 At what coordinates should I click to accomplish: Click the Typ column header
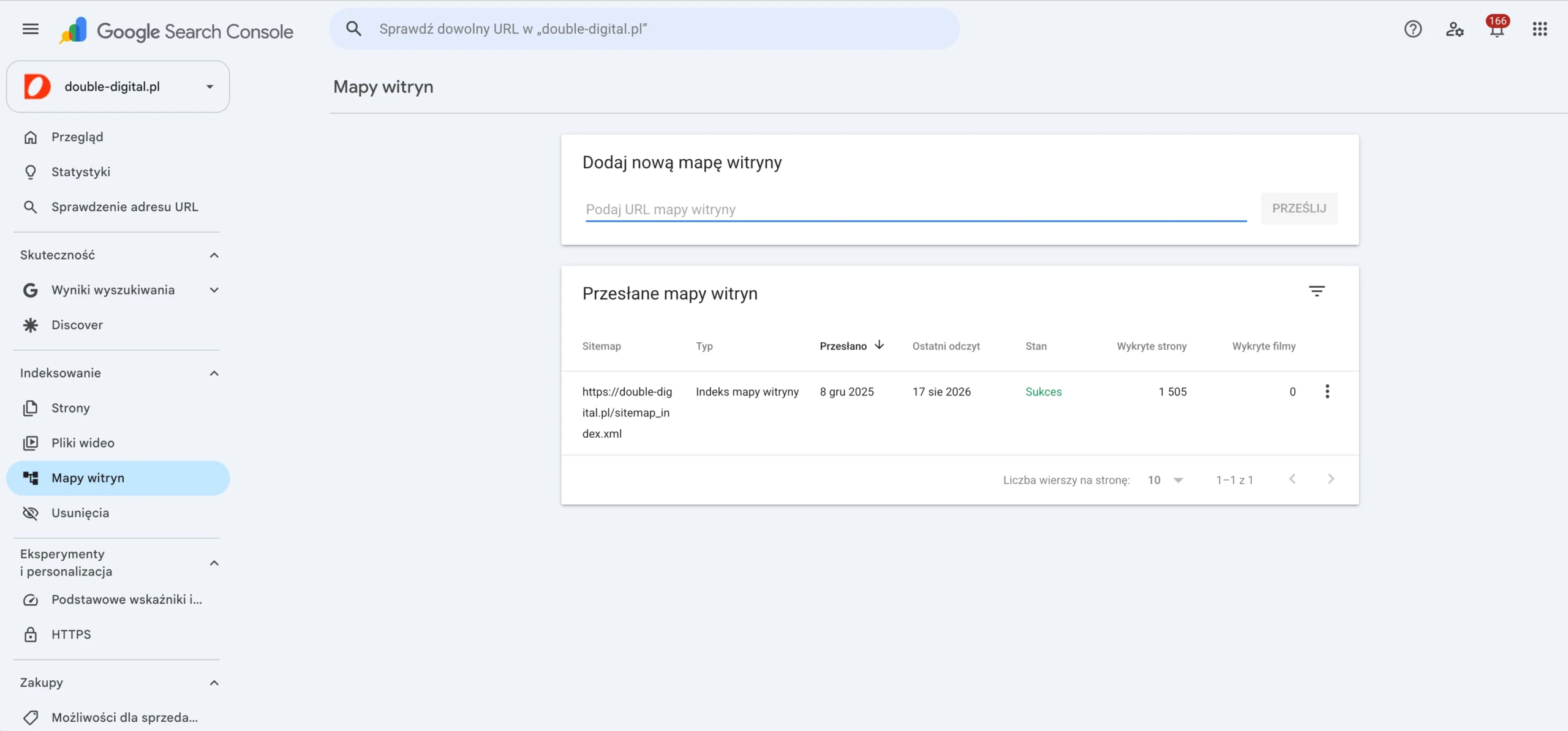[x=704, y=346]
